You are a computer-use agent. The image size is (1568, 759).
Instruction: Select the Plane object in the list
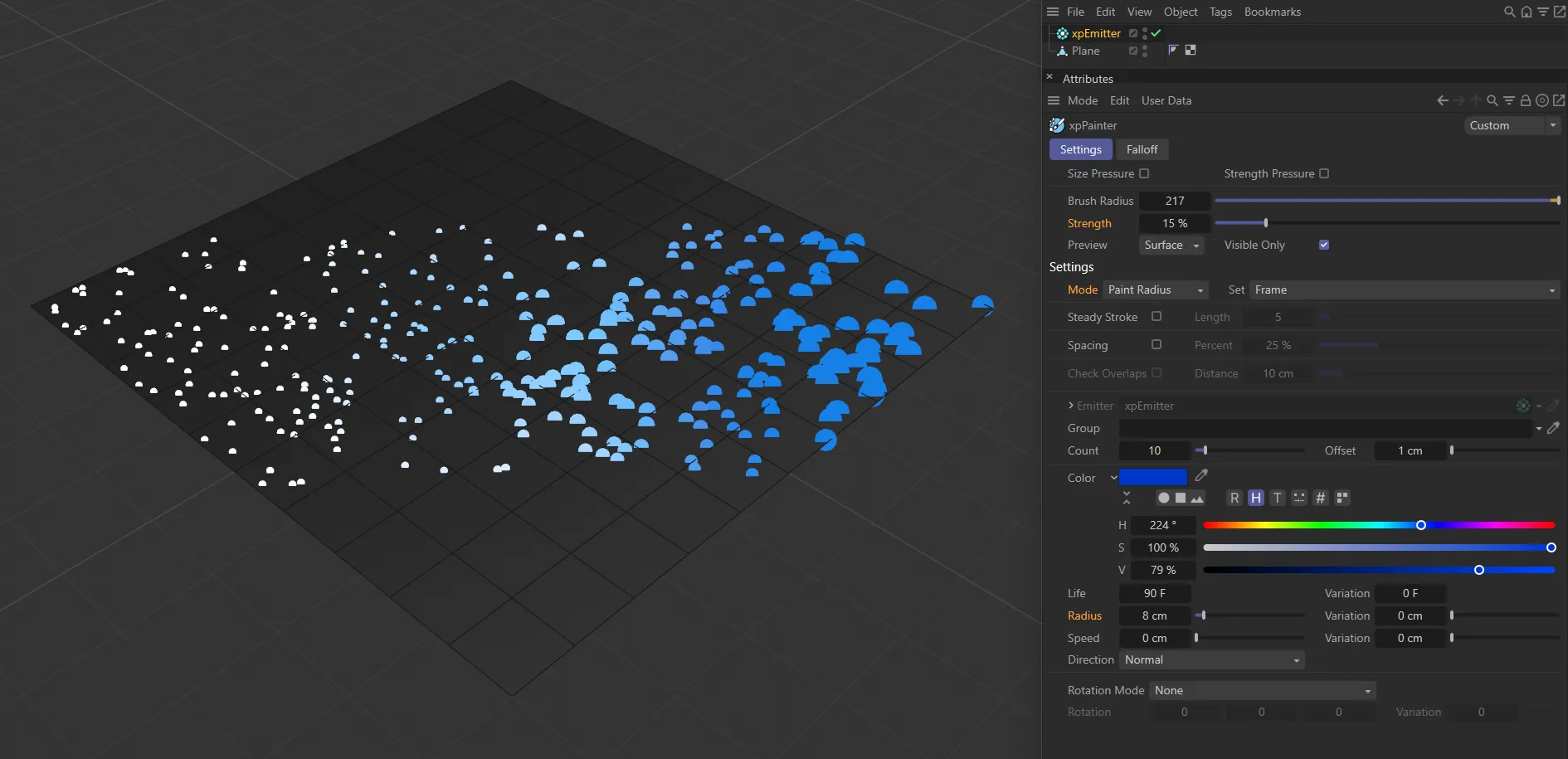pyautogui.click(x=1085, y=51)
